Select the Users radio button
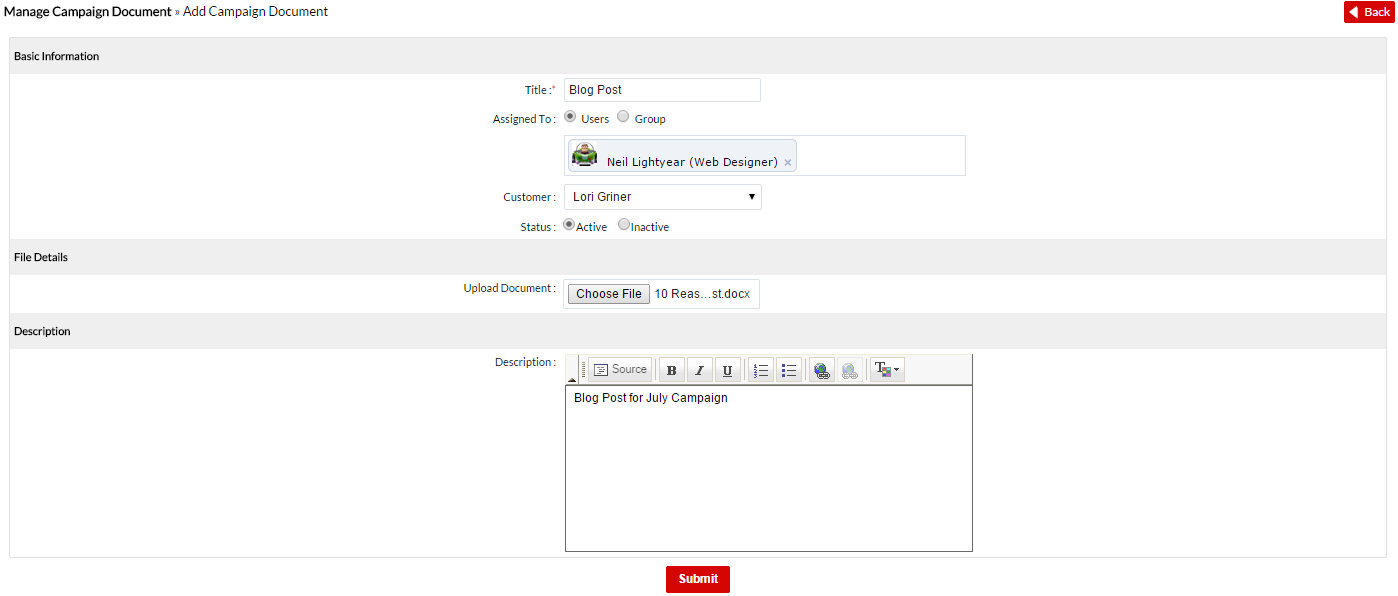 pyautogui.click(x=570, y=117)
